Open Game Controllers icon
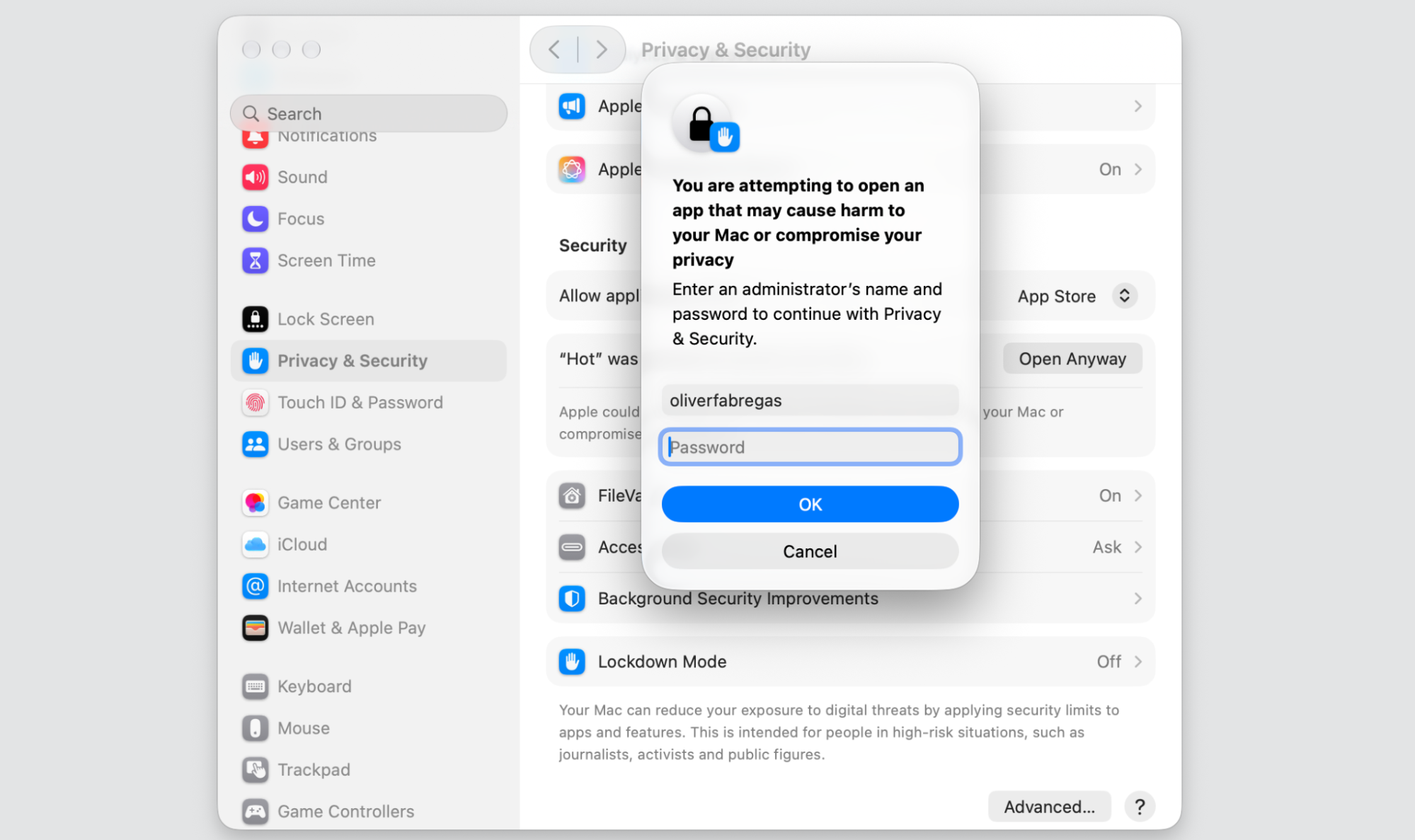This screenshot has height=840, width=1415. [255, 812]
